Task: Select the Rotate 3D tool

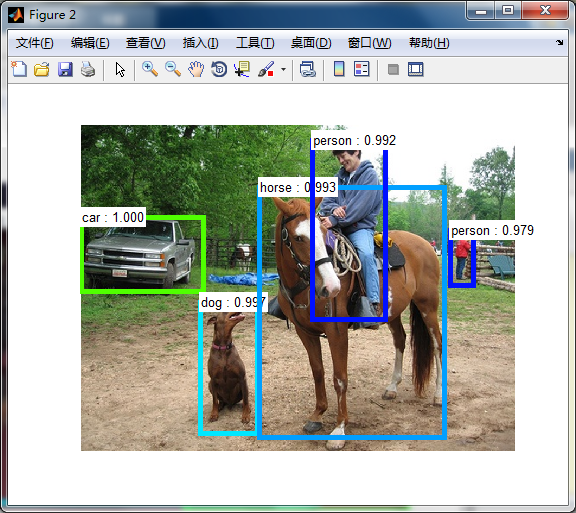Action: [x=219, y=69]
